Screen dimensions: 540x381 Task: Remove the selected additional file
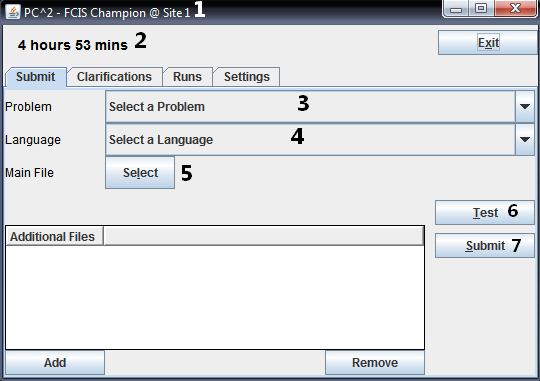[x=375, y=363]
